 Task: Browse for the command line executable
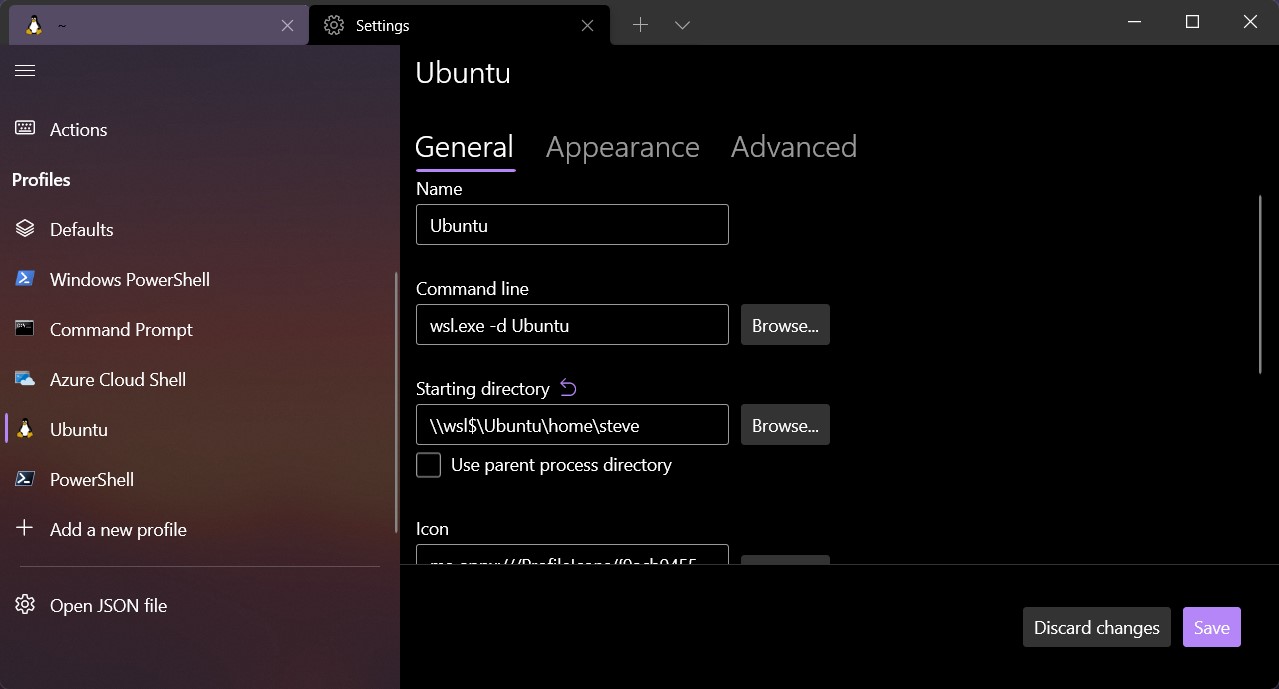pyautogui.click(x=785, y=325)
